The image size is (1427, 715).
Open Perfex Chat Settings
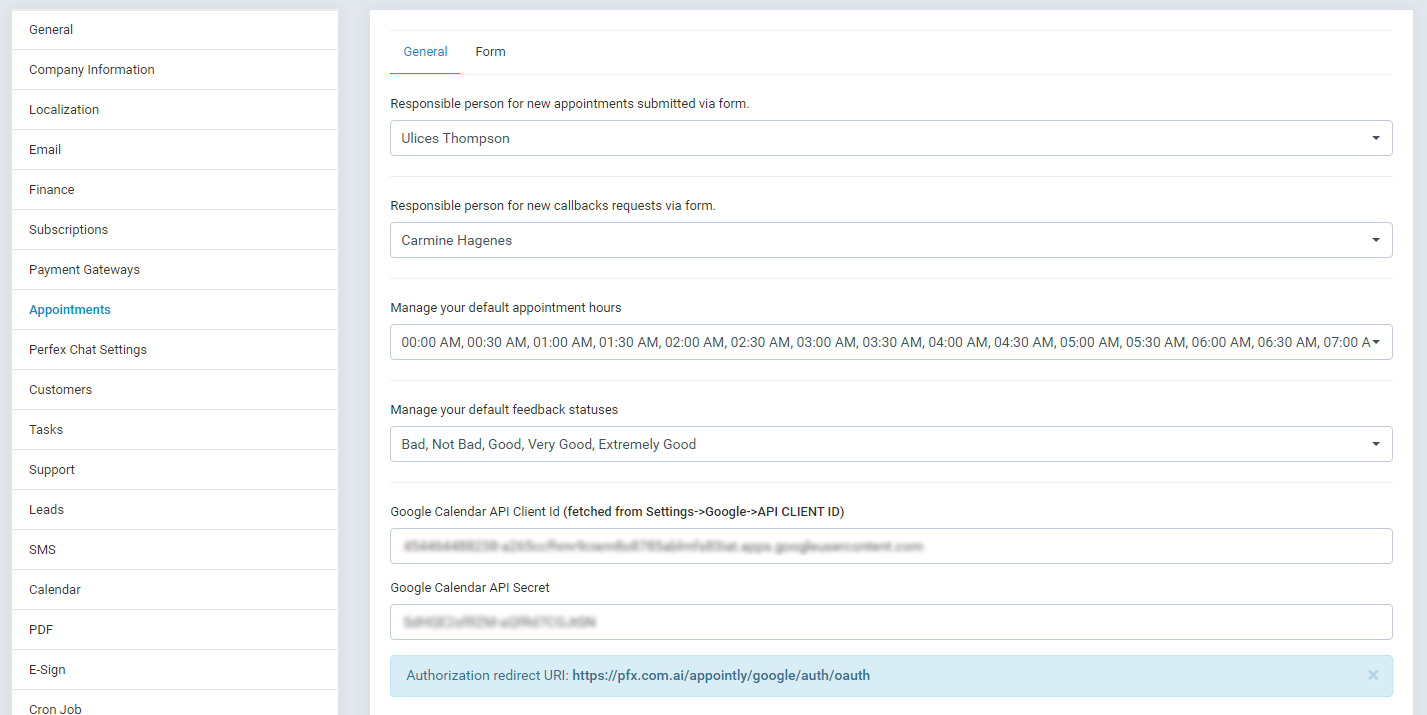point(88,349)
